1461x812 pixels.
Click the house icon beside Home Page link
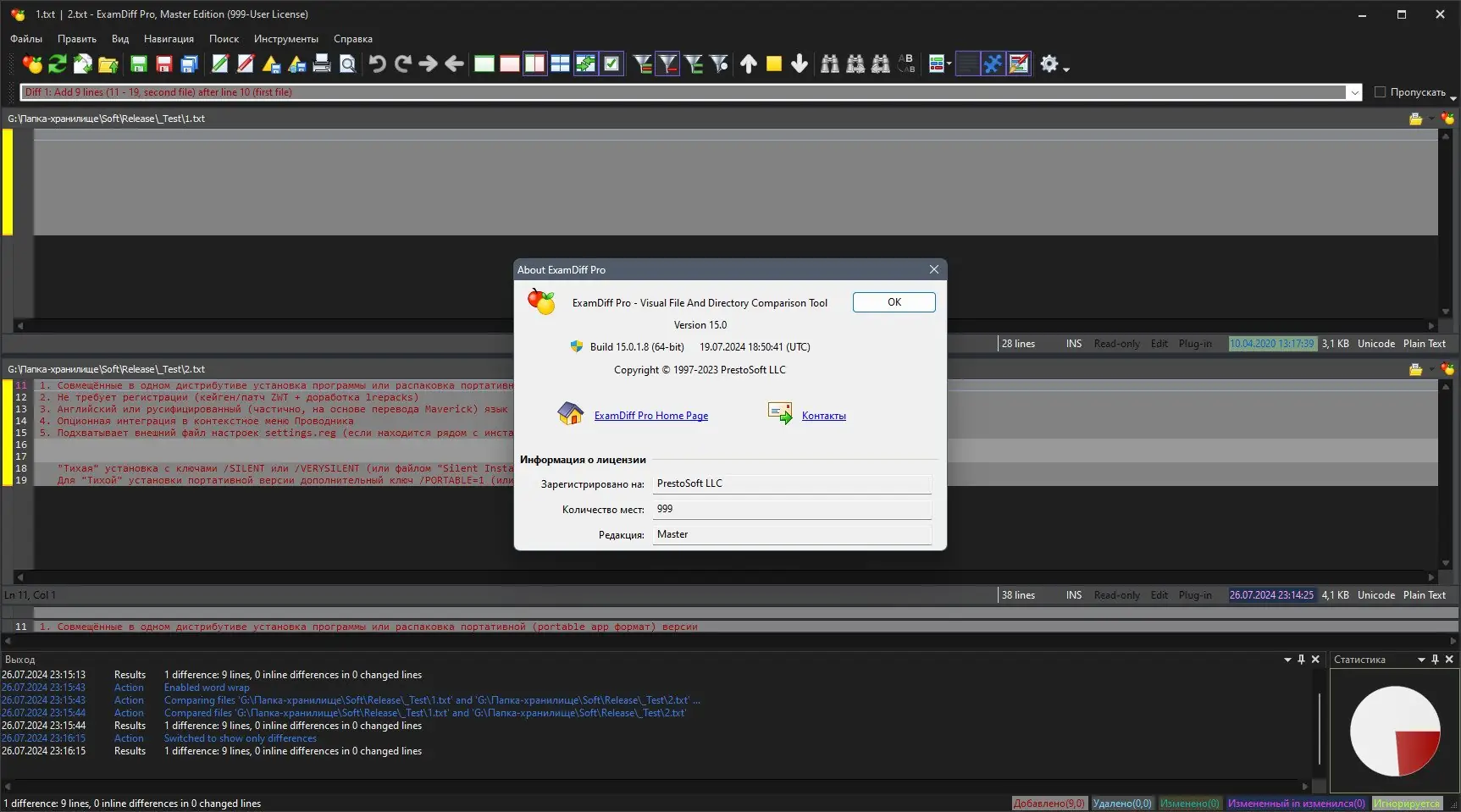[571, 414]
